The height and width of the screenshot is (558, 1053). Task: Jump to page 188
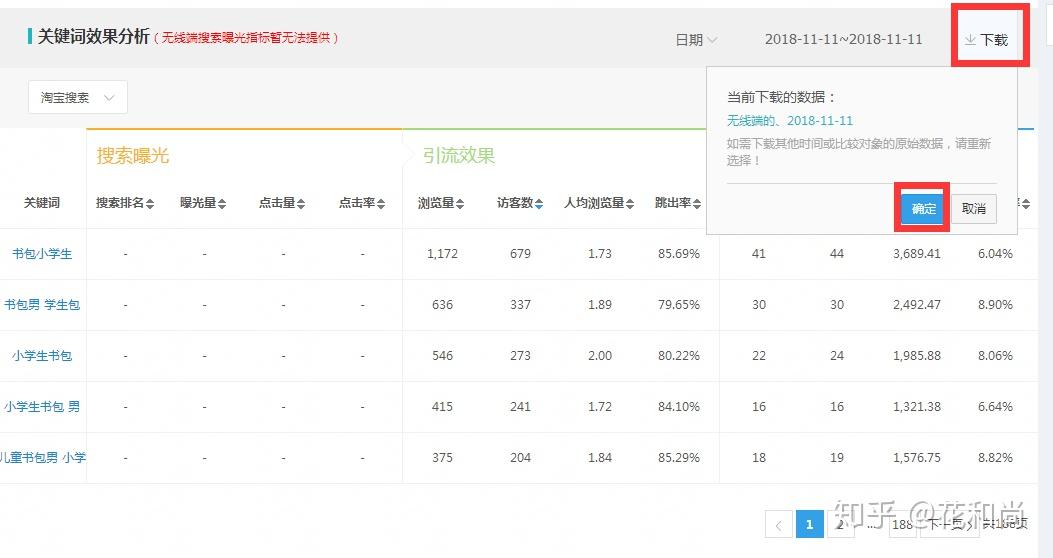pos(902,524)
